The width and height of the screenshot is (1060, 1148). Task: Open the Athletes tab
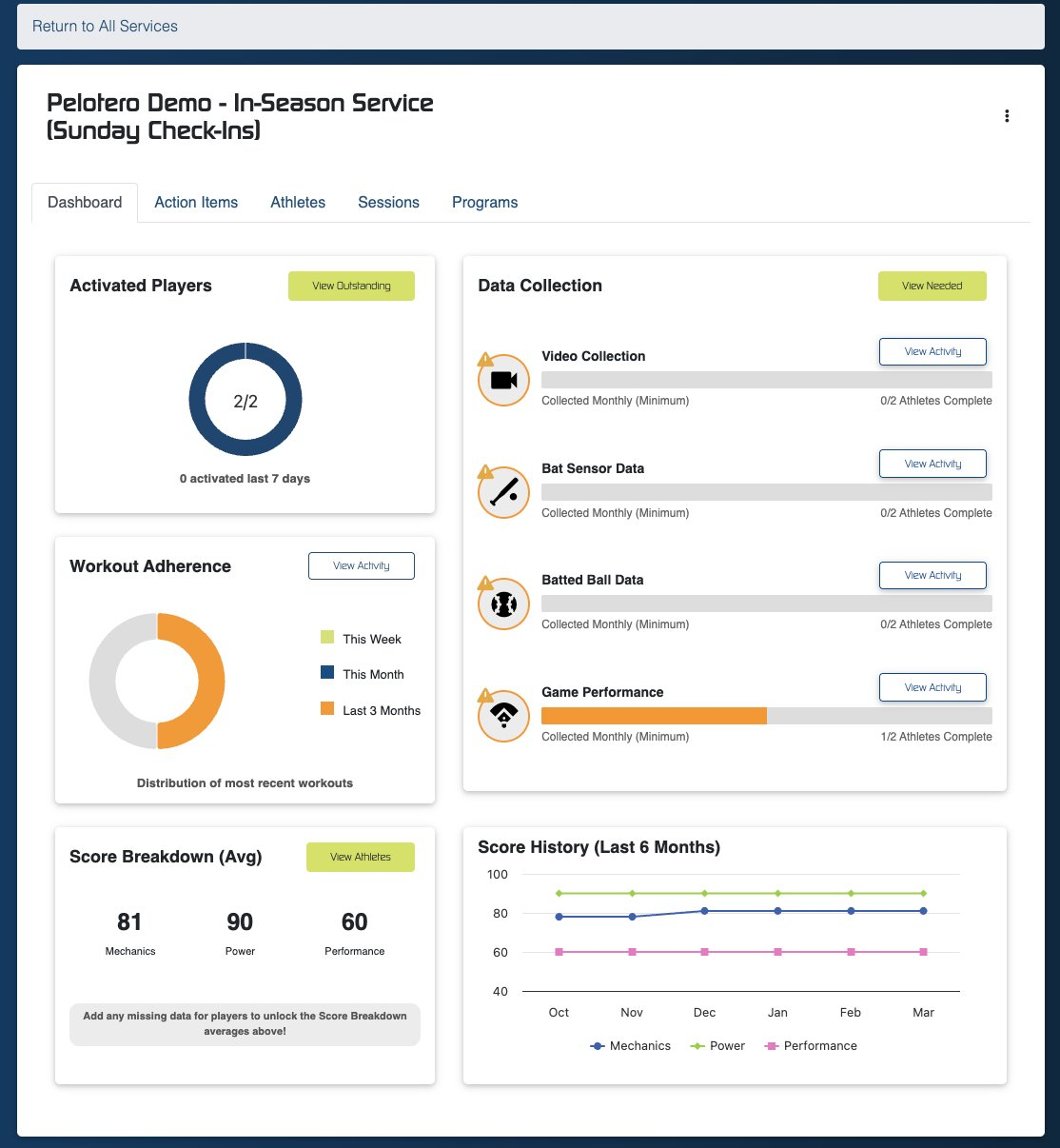pyautogui.click(x=298, y=203)
